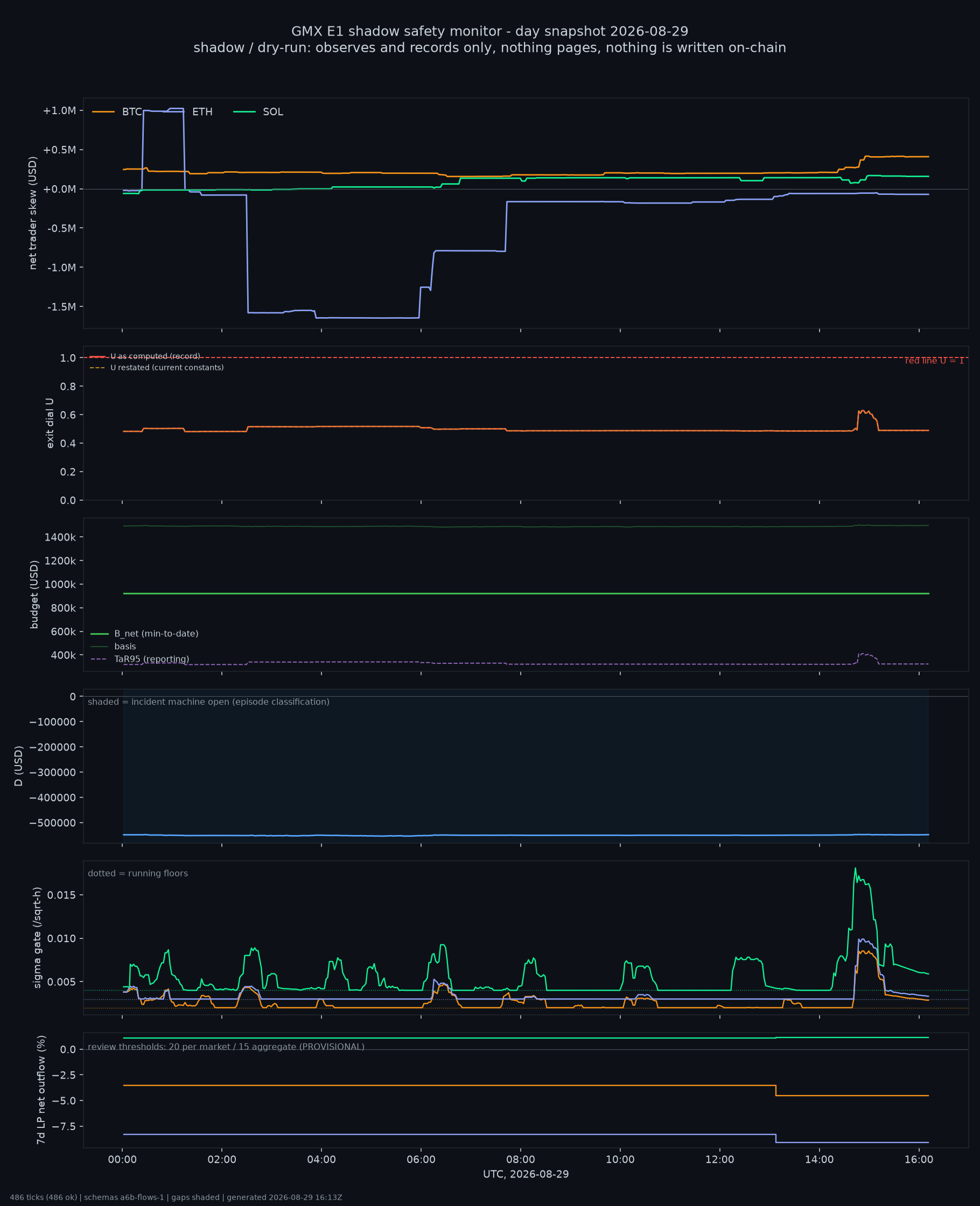Click the BTC legend entry orange line
980x1206 pixels.
[103, 112]
